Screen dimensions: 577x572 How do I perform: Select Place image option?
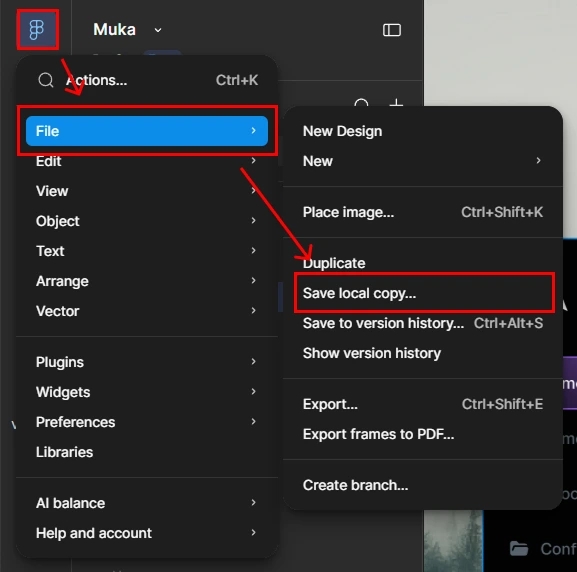click(x=423, y=212)
